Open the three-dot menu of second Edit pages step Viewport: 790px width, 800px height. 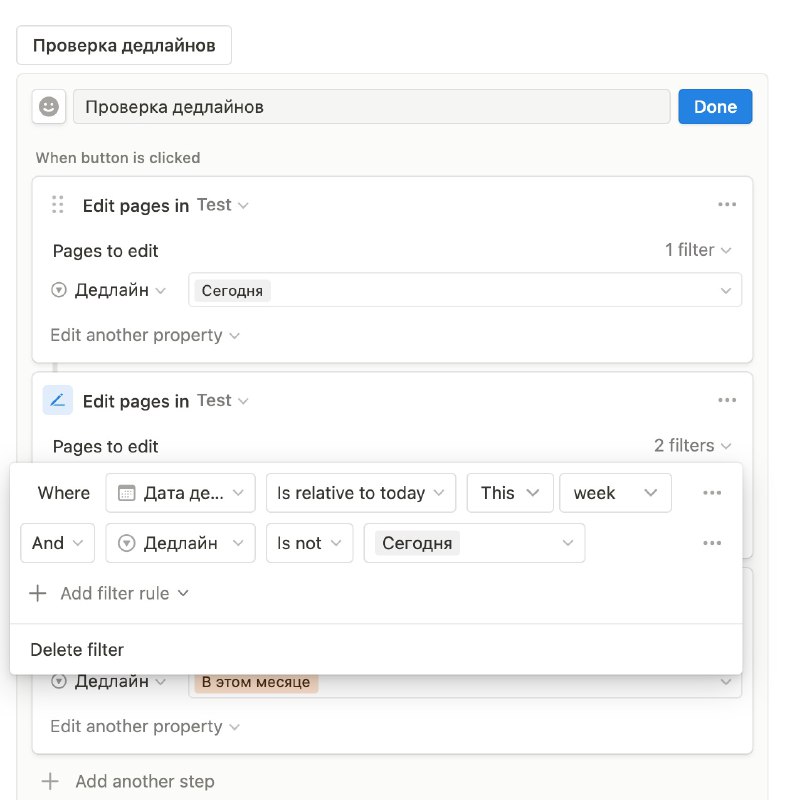727,400
